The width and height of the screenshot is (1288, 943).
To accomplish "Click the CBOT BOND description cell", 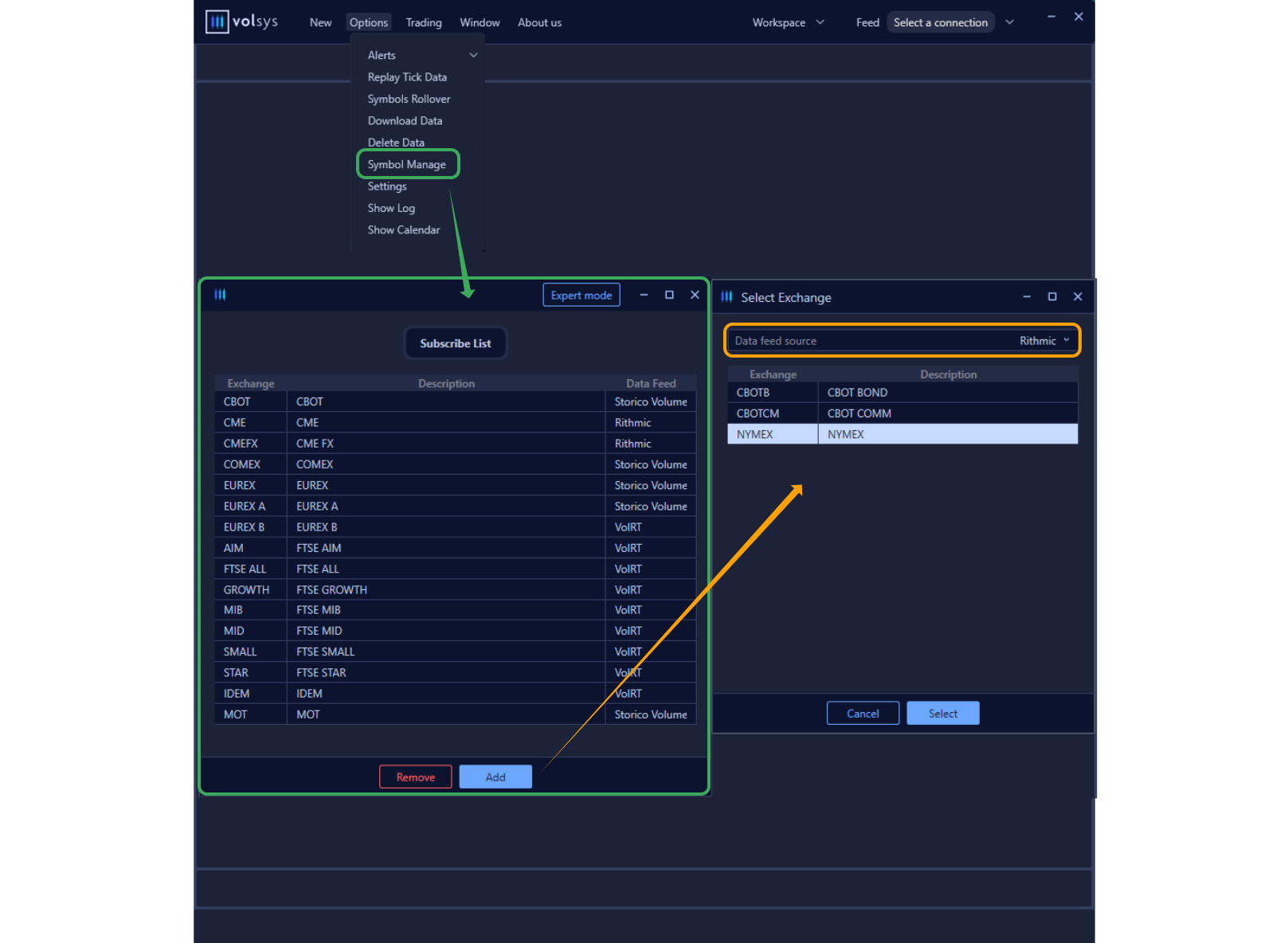I will pos(948,393).
